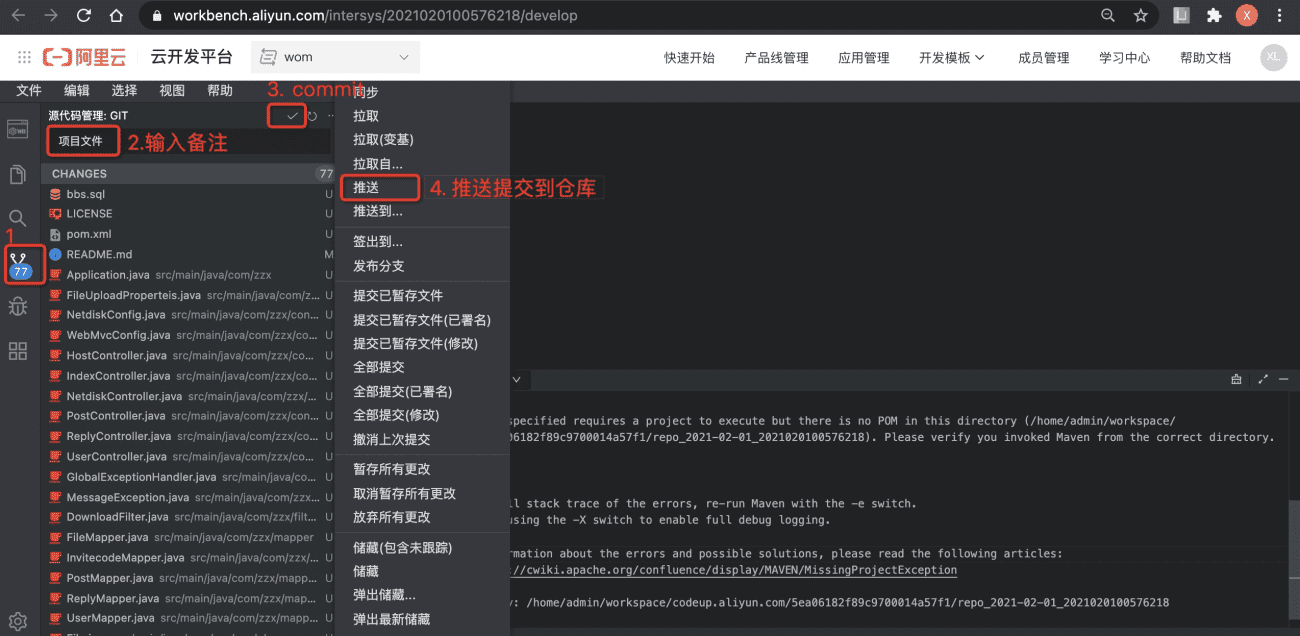Open 帮助文档 in top navigation
This screenshot has height=636, width=1300.
tap(1205, 58)
